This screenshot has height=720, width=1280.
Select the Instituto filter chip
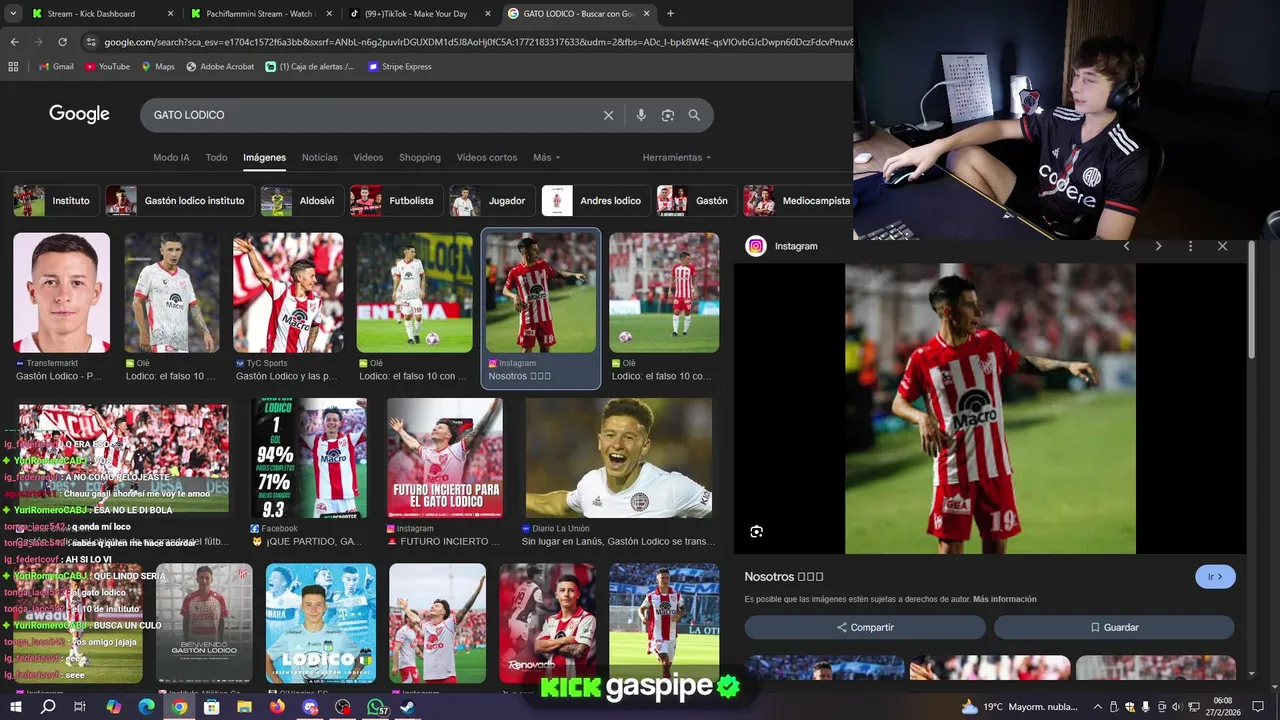coord(55,201)
